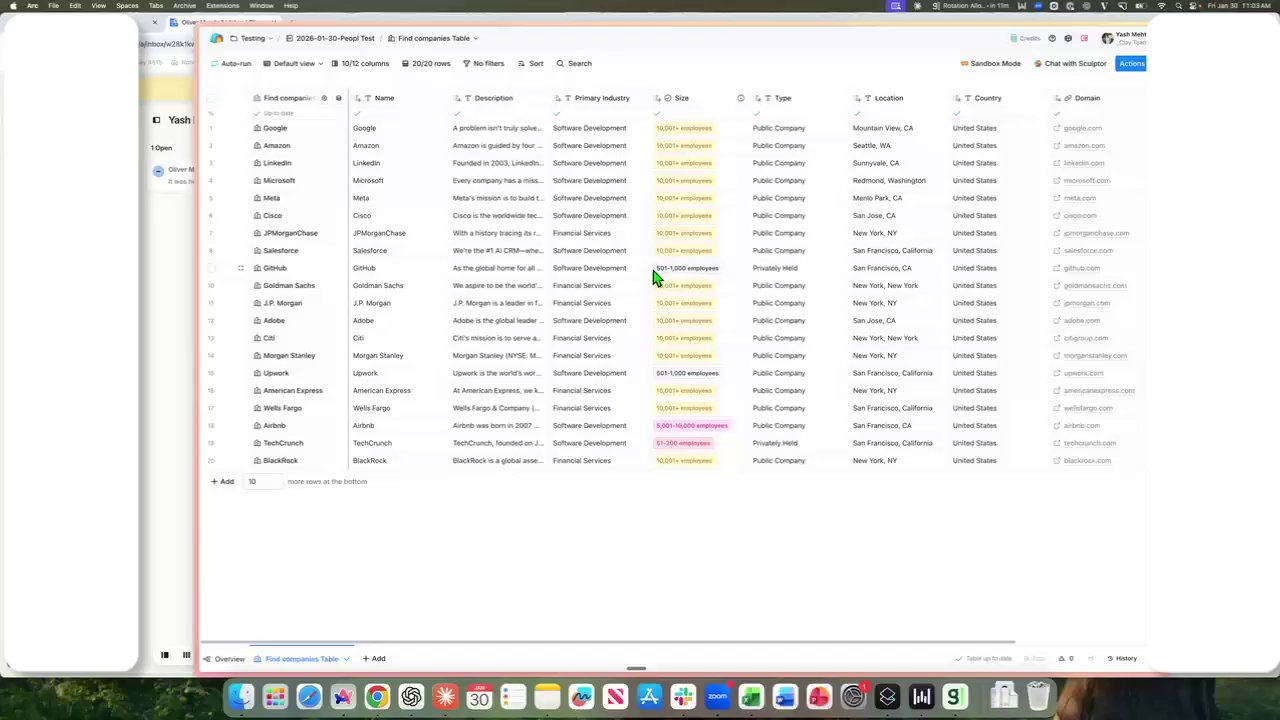The height and width of the screenshot is (720, 1280).
Task: Open Calendar from the Dock
Action: click(479, 696)
